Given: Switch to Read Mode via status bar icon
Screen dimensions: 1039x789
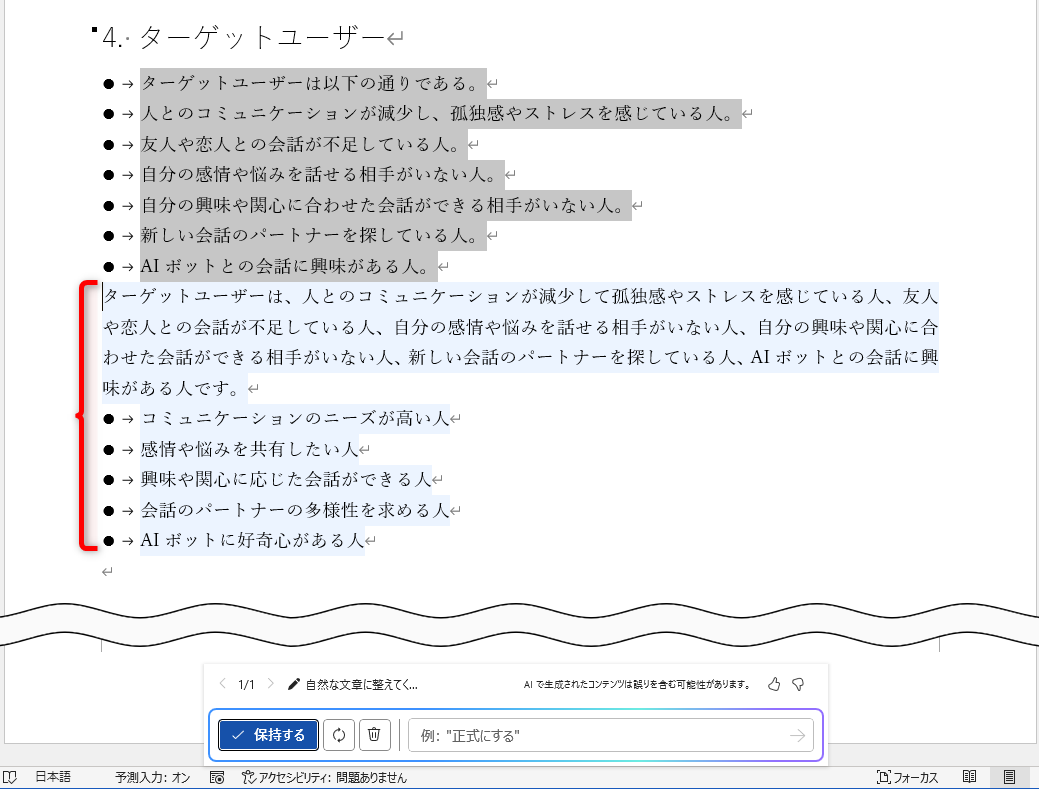Looking at the screenshot, I should (970, 776).
